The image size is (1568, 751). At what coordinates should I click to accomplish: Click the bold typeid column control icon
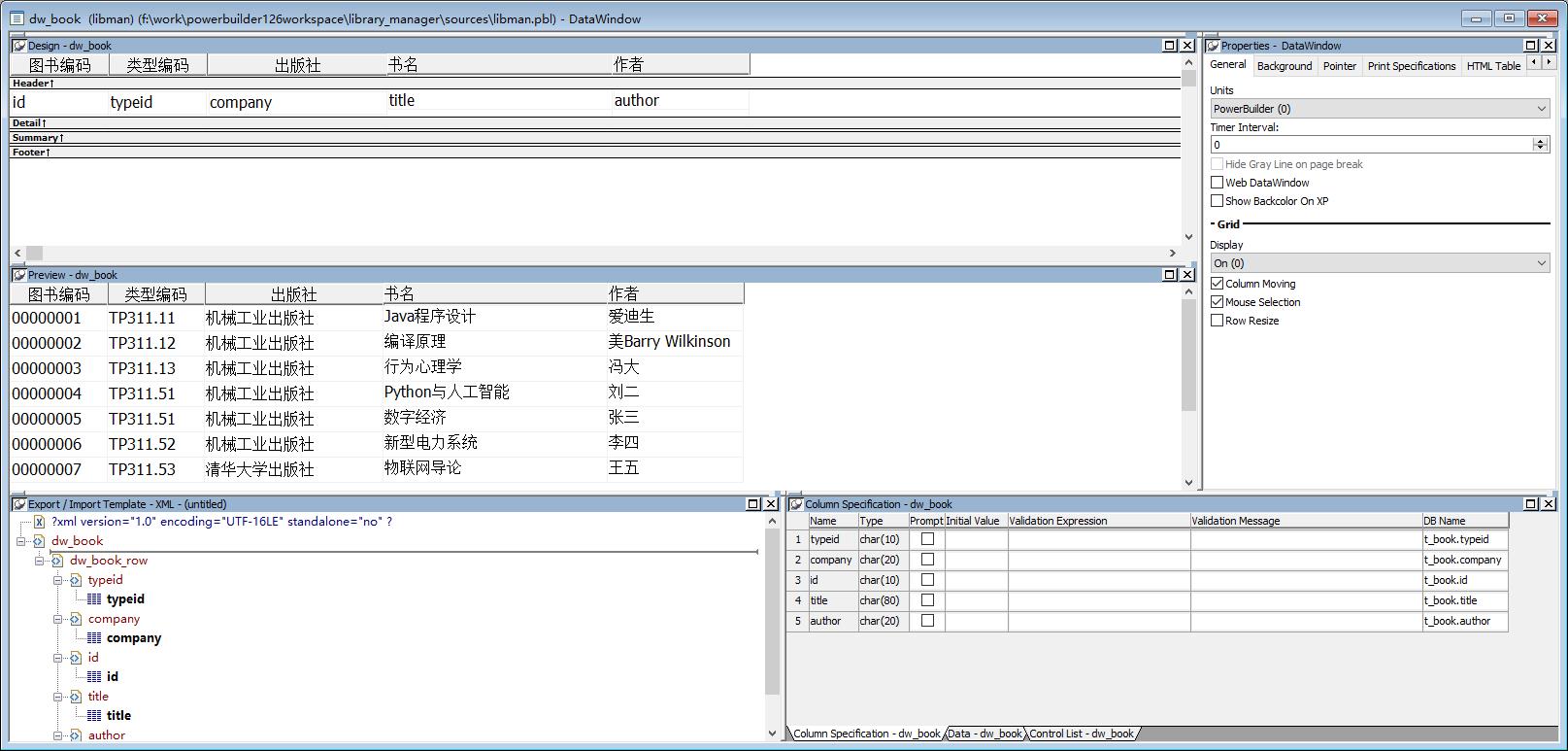[94, 599]
